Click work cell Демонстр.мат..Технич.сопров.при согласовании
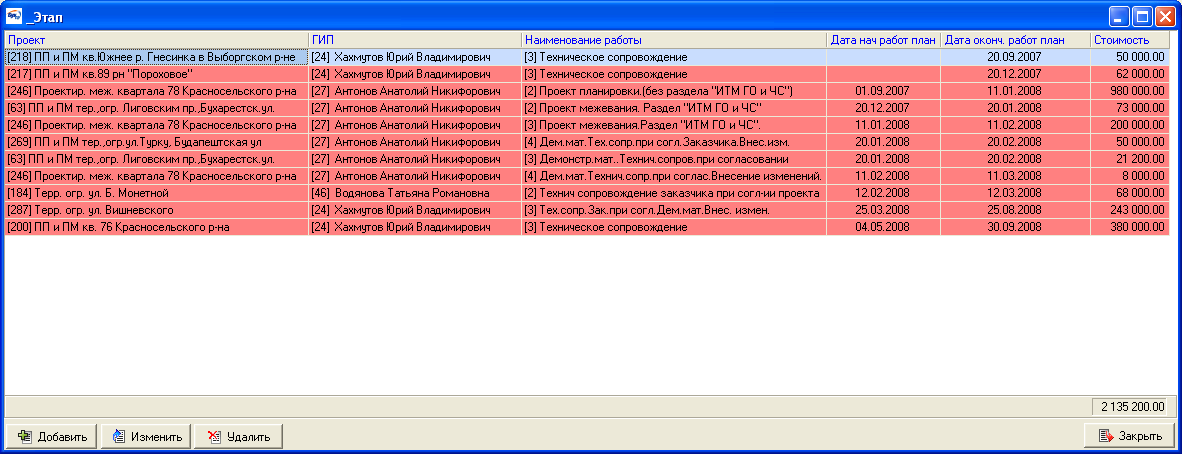The image size is (1182, 454). pyautogui.click(x=674, y=159)
